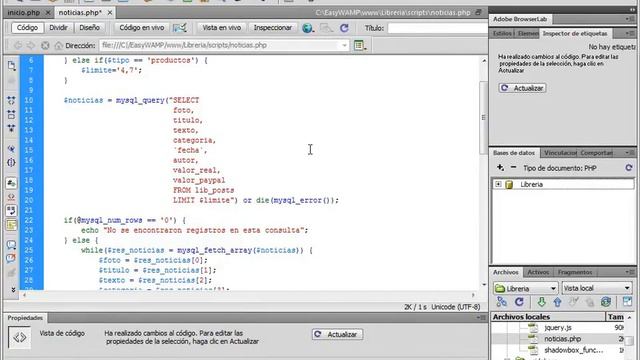This screenshot has height=360, width=640.
Task: Click the collapse full tag icon
Action: pyautogui.click(x=11, y=100)
